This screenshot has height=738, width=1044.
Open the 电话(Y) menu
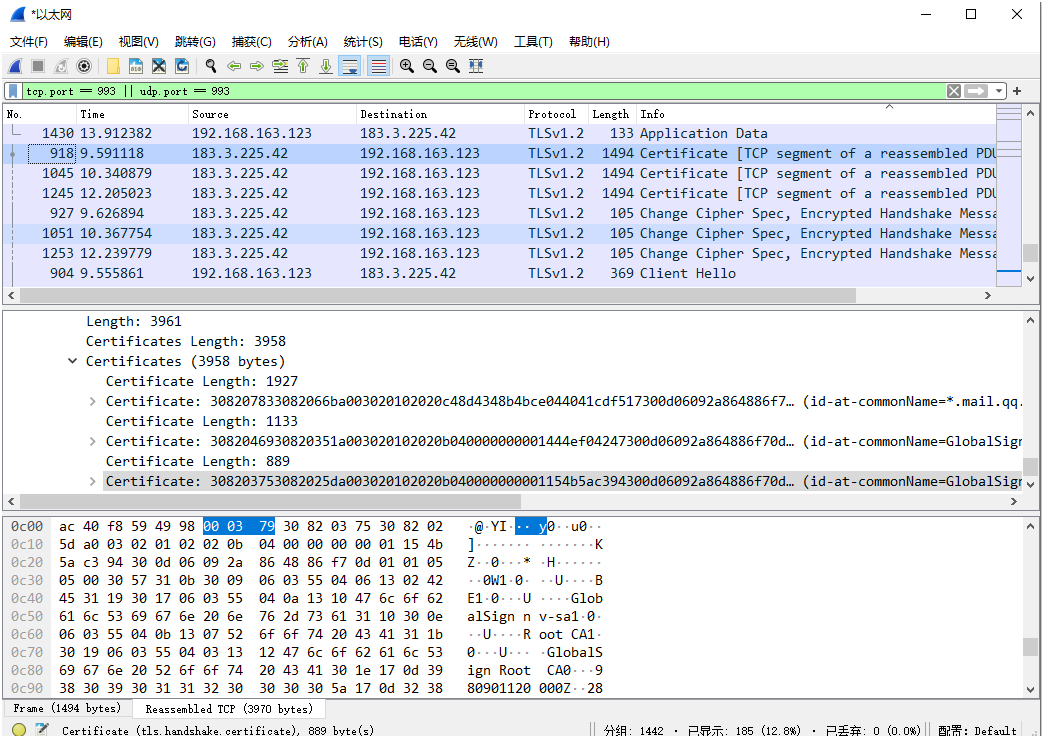click(x=418, y=42)
